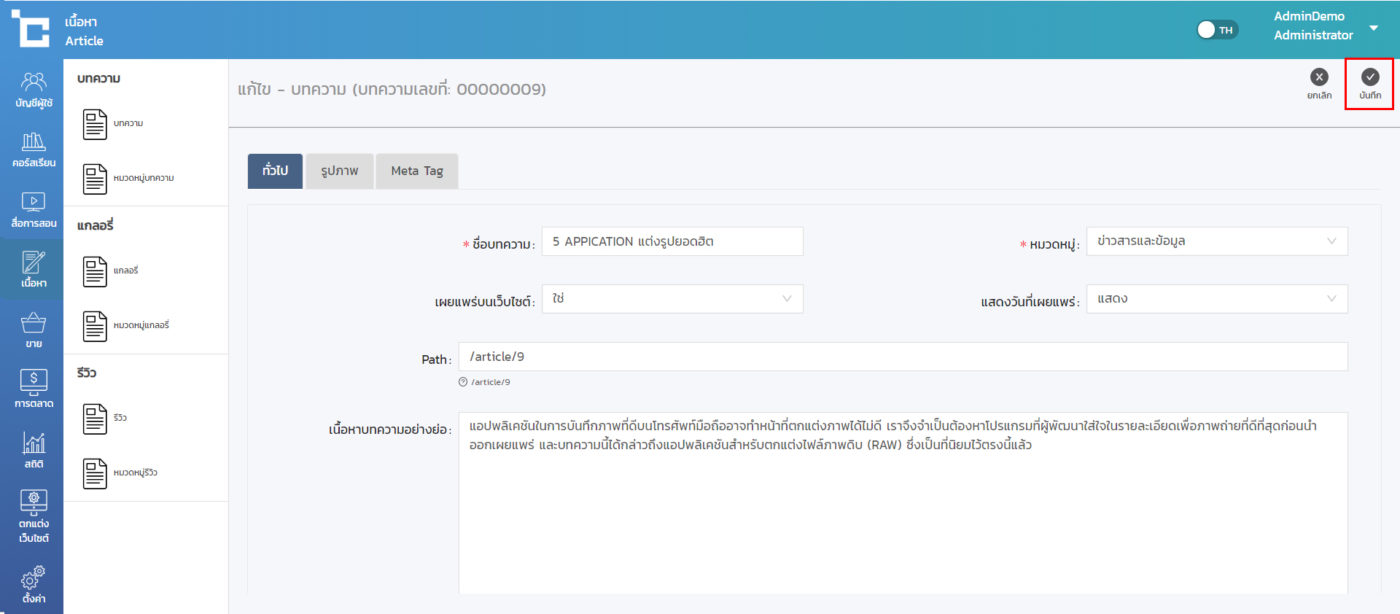Click the บันทึก save button
Screen dimensions: 1400x614
click(1369, 83)
